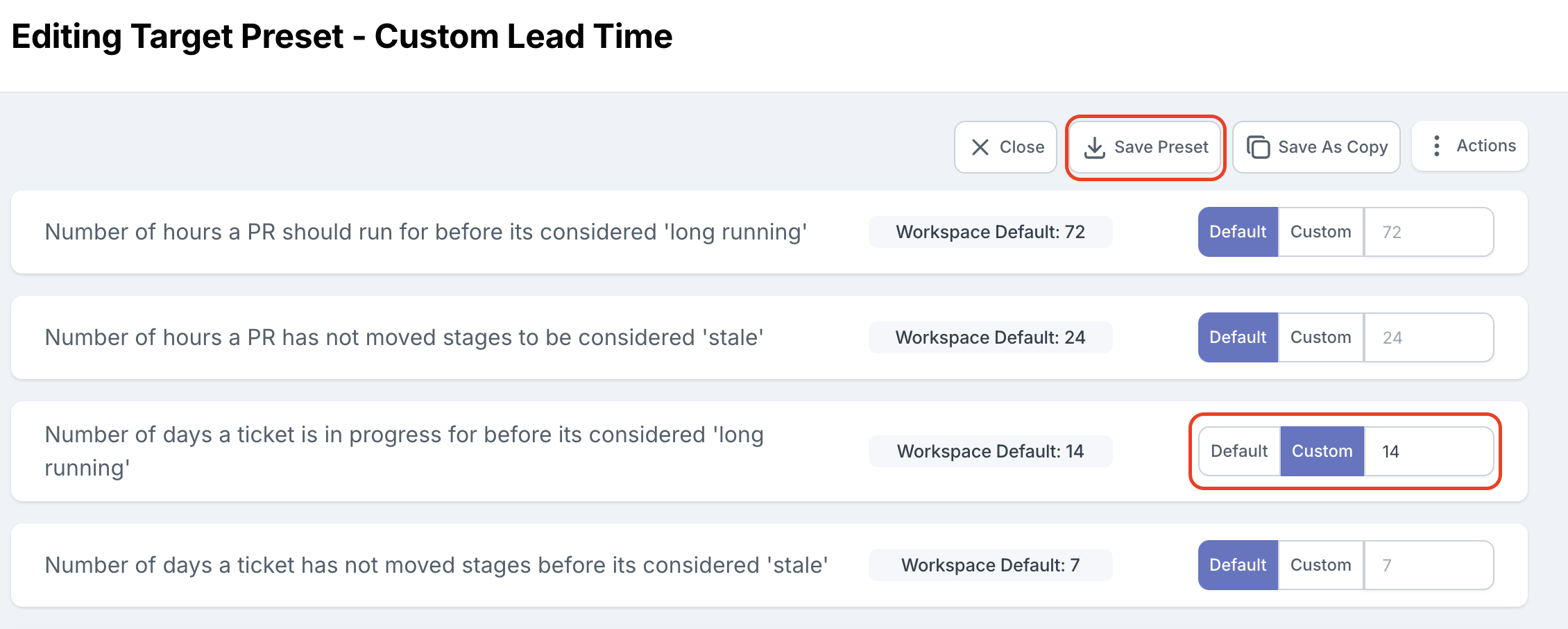Switch PR 'long running' hours to Custom
Viewport: 1568px width, 629px height.
[1320, 232]
